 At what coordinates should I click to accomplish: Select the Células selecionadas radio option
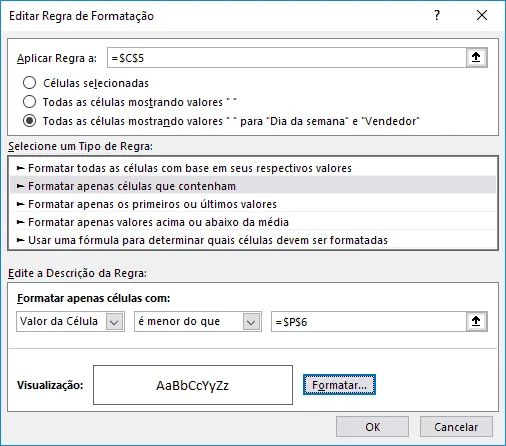pyautogui.click(x=29, y=83)
